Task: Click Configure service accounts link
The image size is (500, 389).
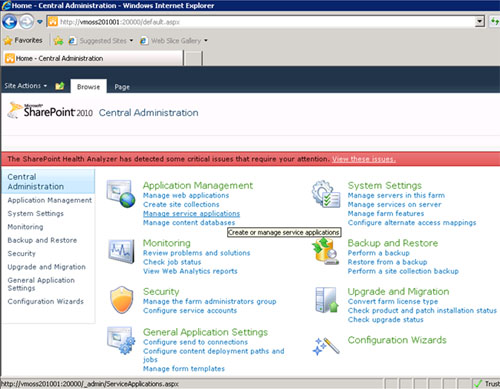Action: 190,310
